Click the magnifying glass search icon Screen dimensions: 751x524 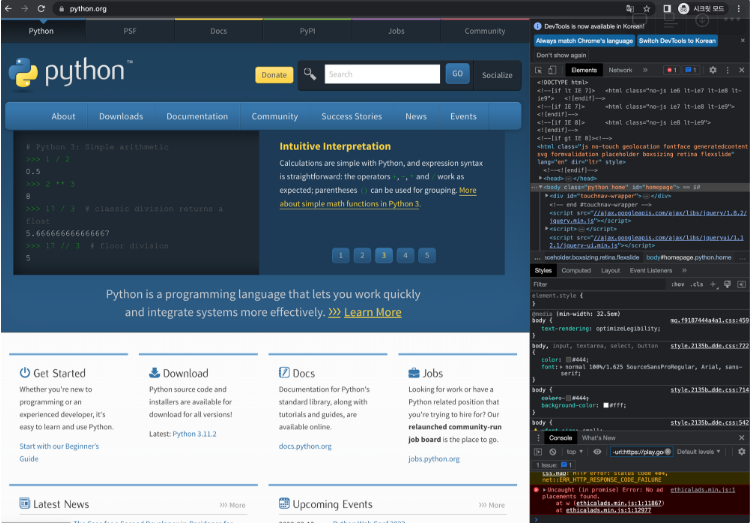coord(309,74)
